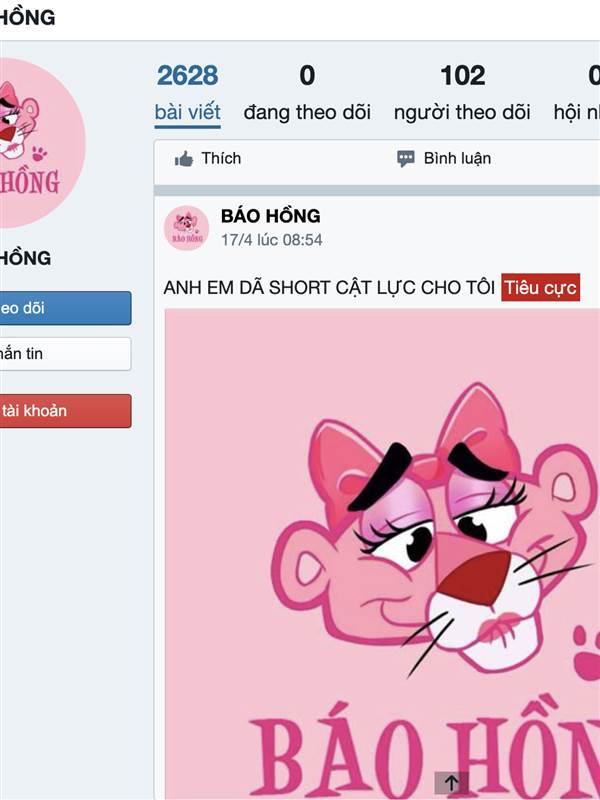Like the post using the Thích label
This screenshot has height=800, width=600.
pyautogui.click(x=221, y=159)
